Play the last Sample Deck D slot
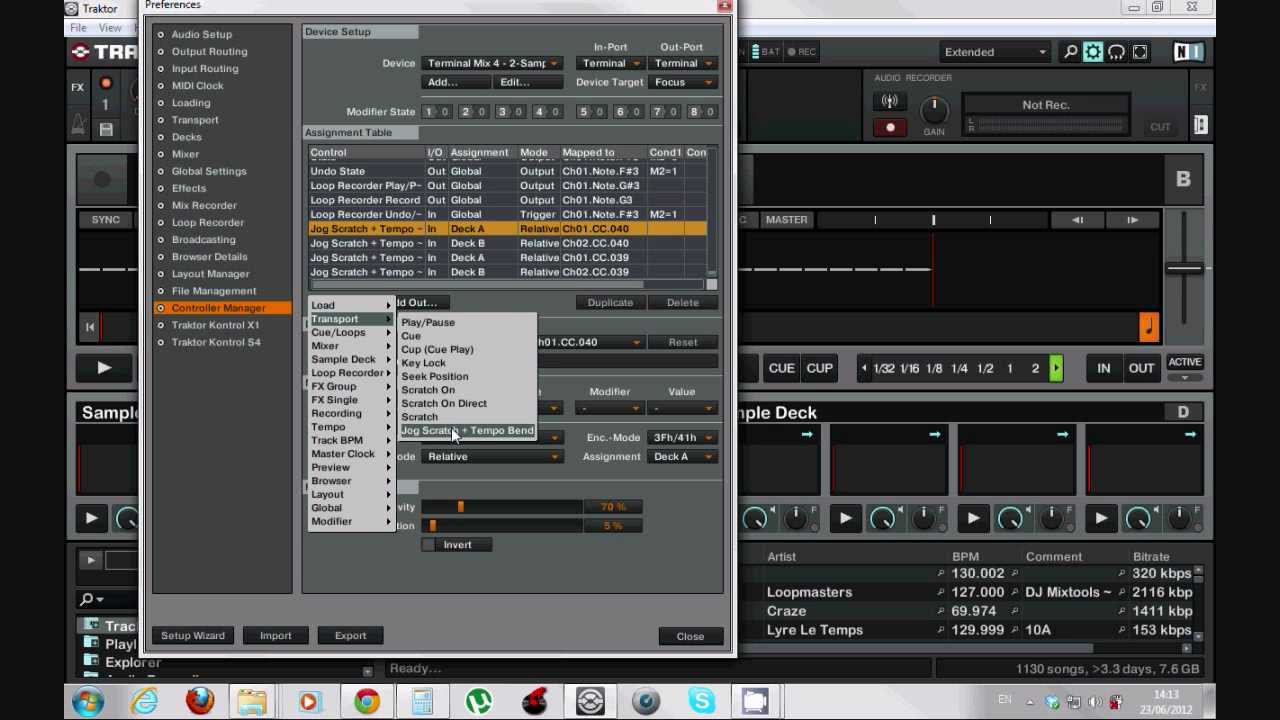This screenshot has height=720, width=1280. pyautogui.click(x=1101, y=518)
